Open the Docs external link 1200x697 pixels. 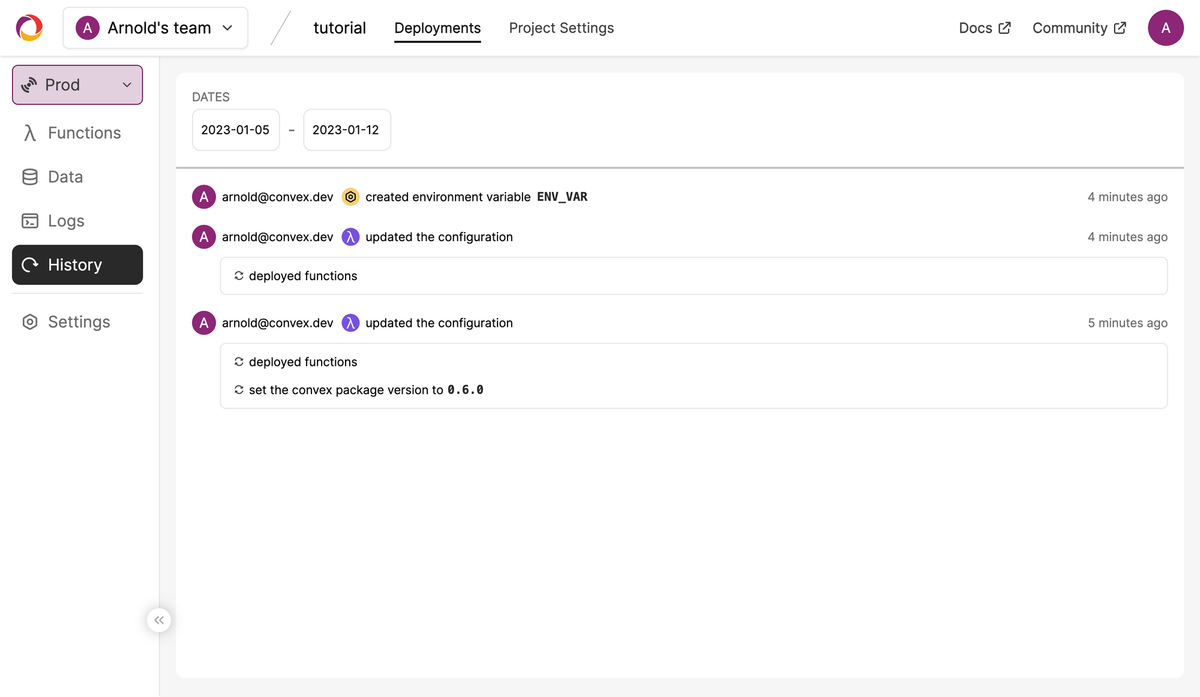(x=983, y=28)
